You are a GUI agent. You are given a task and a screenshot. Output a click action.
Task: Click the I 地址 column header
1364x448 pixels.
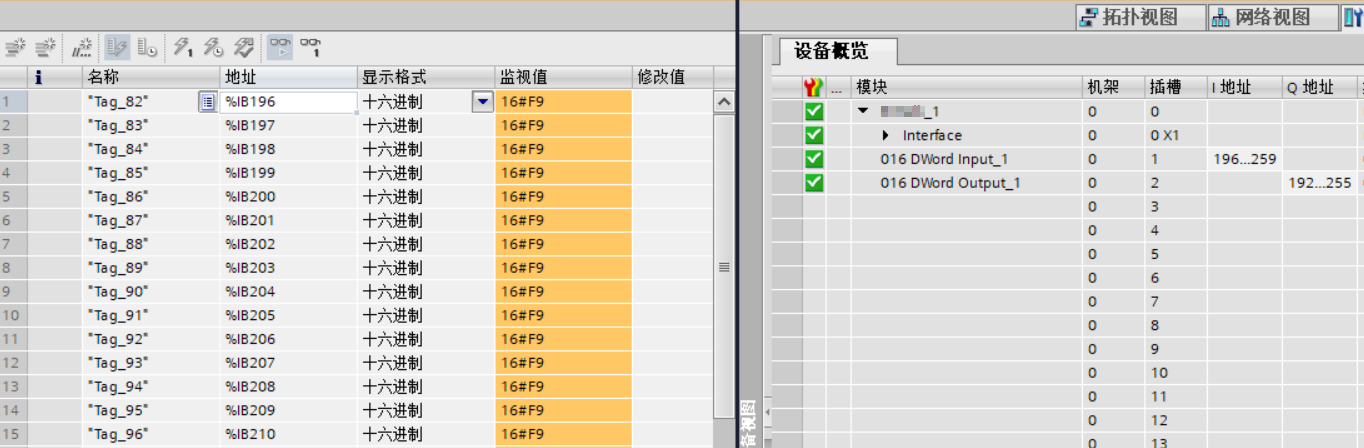(x=1244, y=87)
